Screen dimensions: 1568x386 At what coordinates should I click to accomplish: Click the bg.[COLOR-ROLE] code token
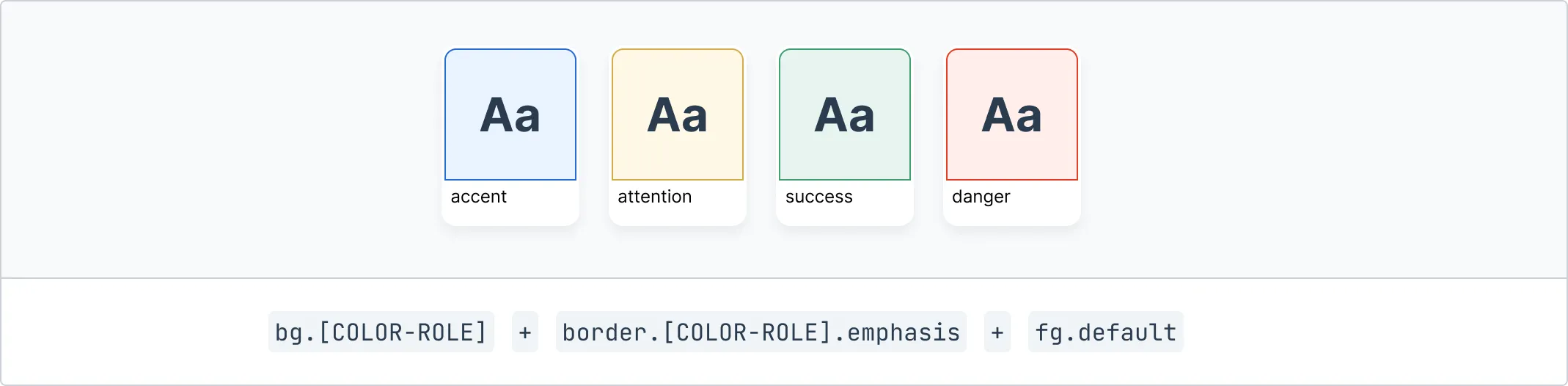coord(381,332)
